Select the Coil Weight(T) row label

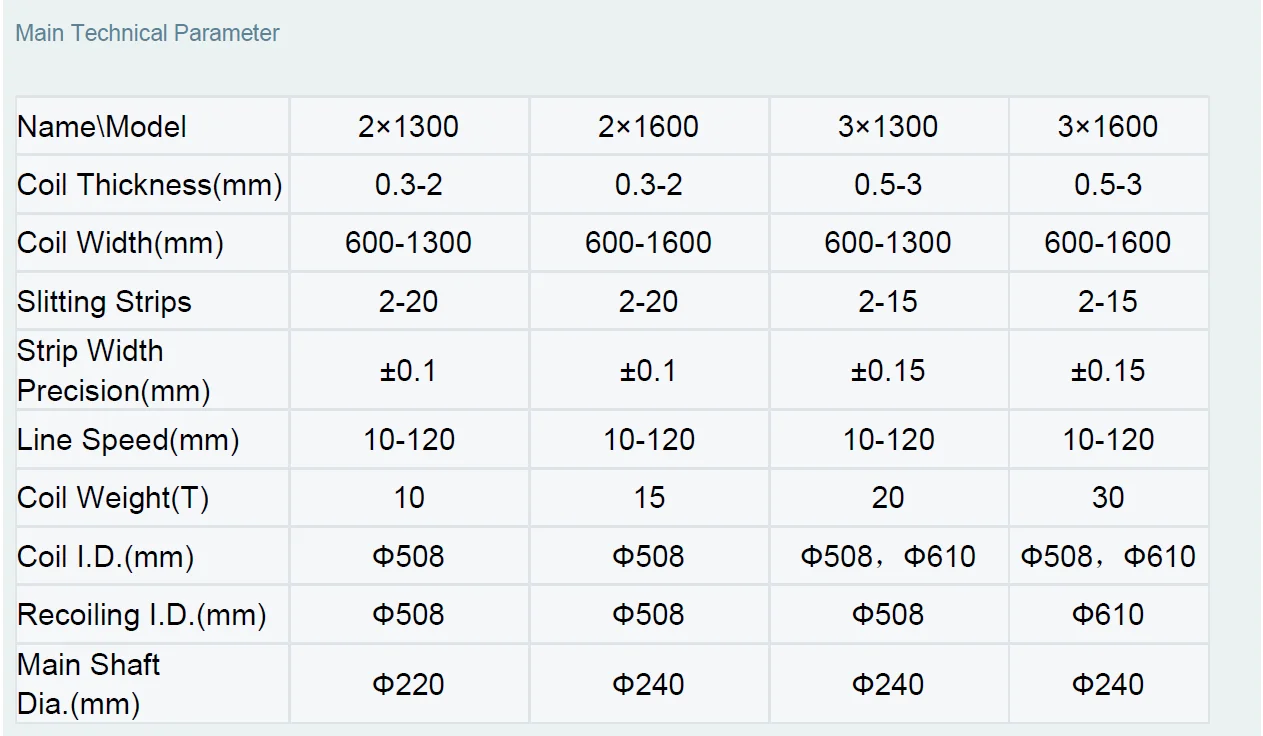pyautogui.click(x=113, y=498)
